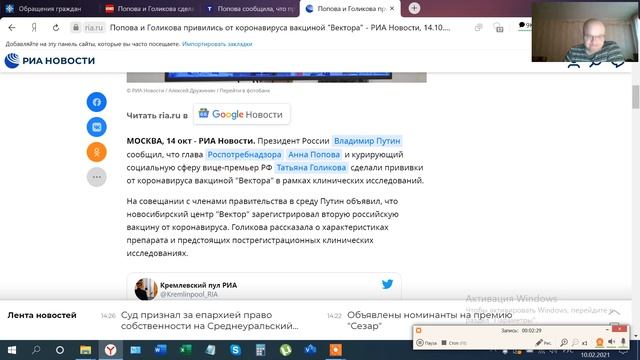Open Microsoft Excel from the taskbar

[186, 350]
